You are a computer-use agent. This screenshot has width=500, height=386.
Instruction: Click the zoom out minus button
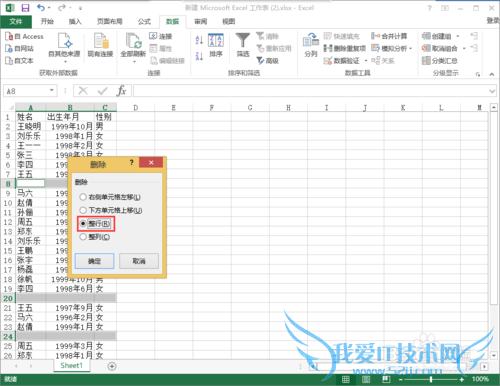point(401,379)
